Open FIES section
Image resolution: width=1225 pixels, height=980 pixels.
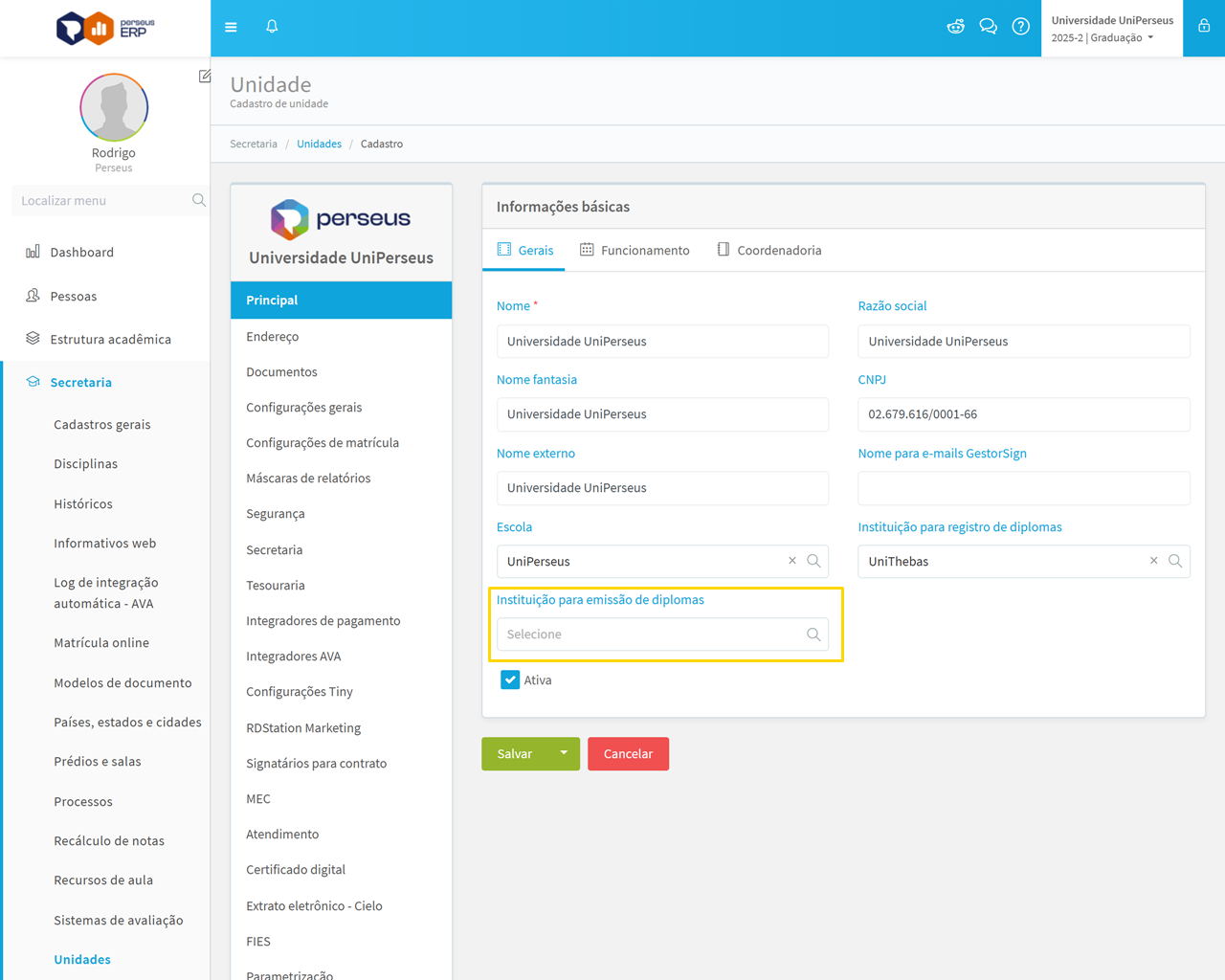click(341, 941)
